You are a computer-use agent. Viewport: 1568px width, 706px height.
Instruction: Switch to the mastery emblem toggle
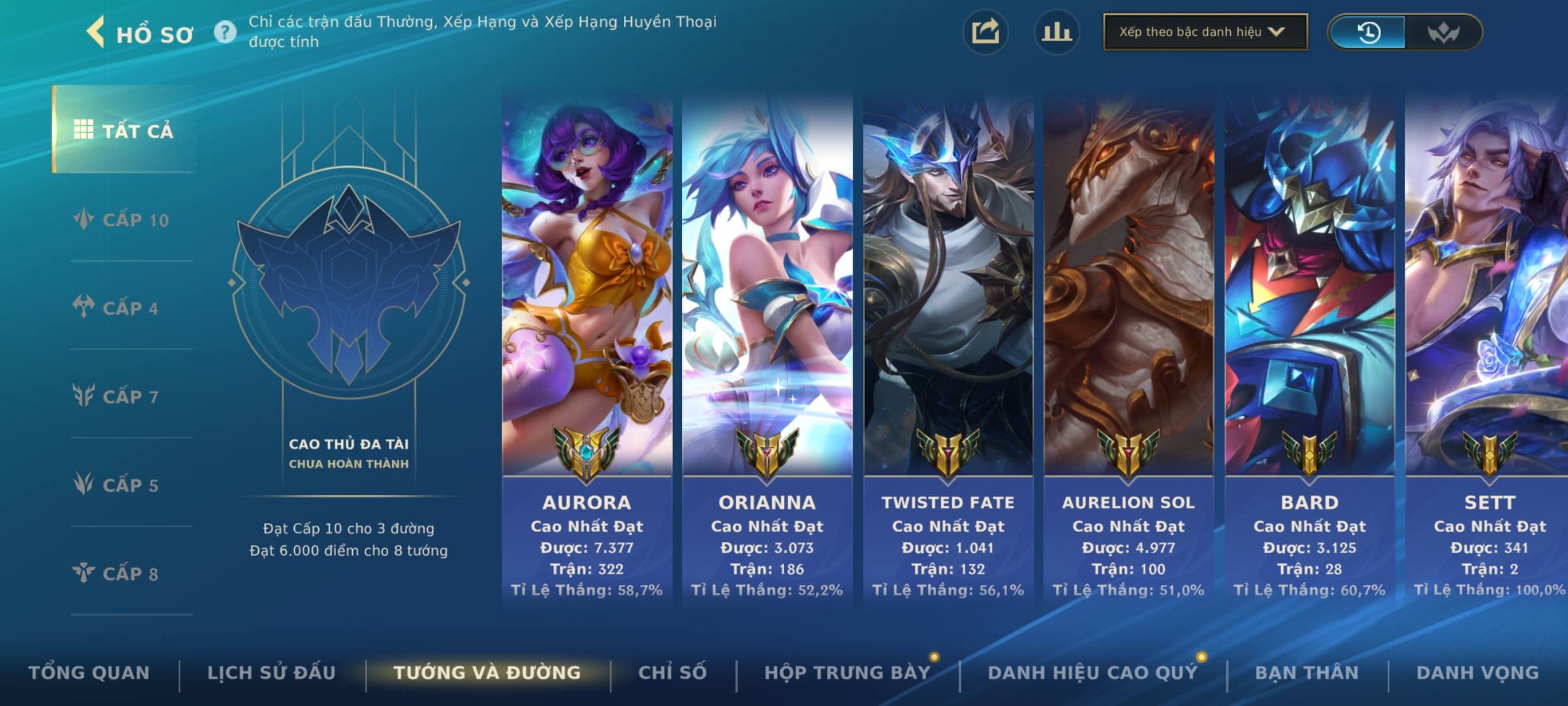1443,32
